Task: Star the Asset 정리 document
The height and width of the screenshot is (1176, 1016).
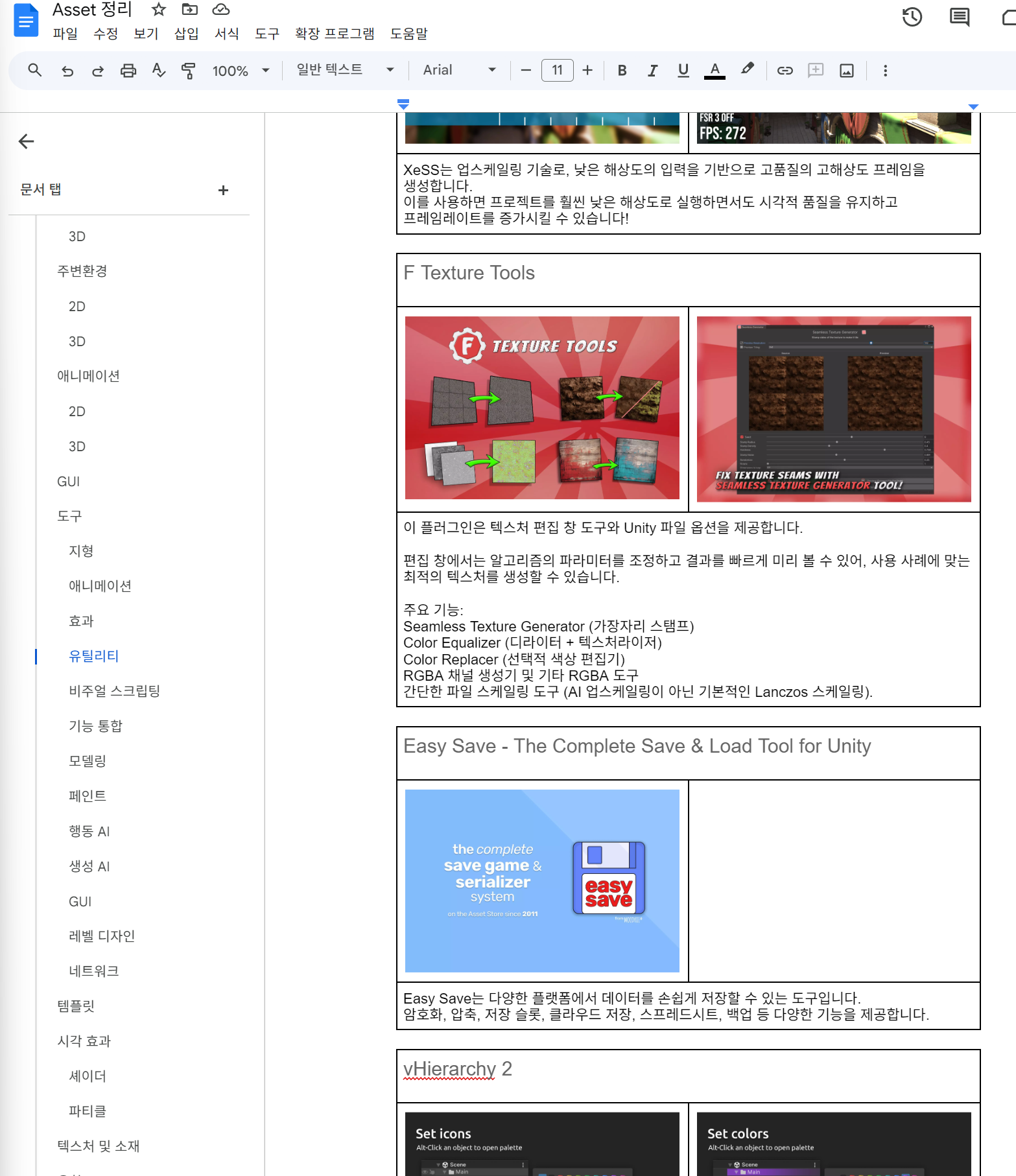Action: click(159, 9)
